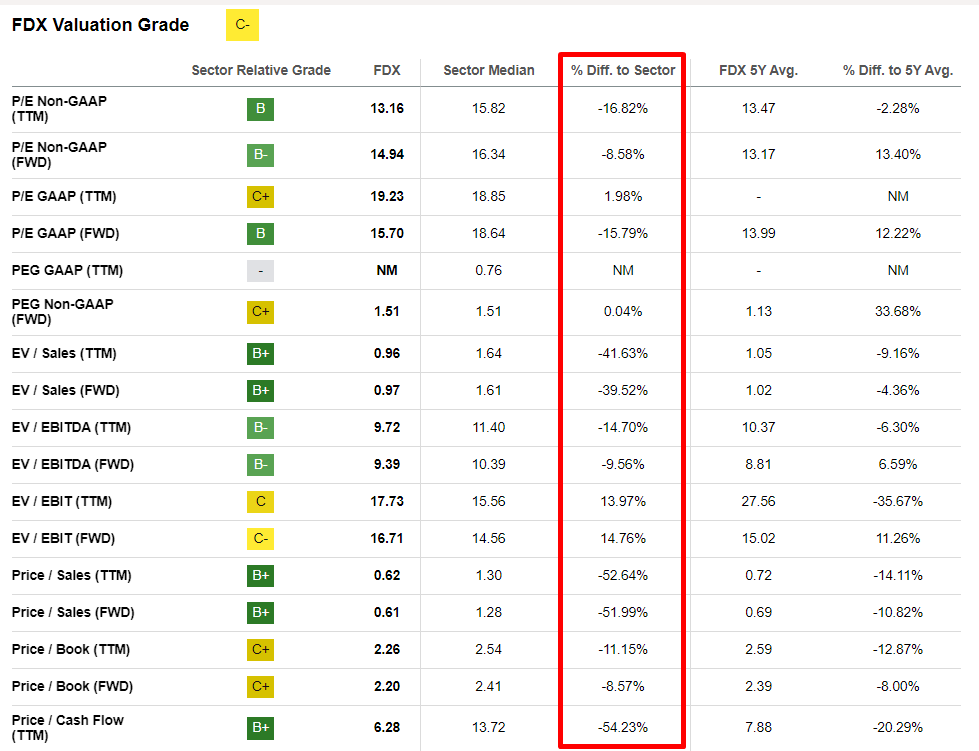Click the C+ grade badge for P/E GAAP (TTM)

[260, 197]
